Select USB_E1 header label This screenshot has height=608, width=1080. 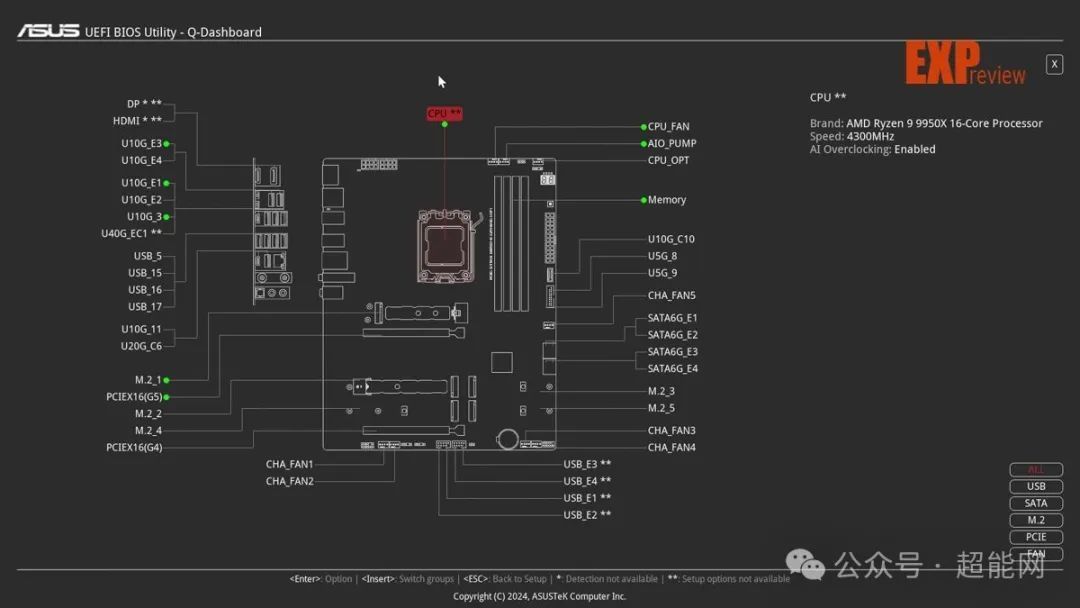tap(587, 498)
